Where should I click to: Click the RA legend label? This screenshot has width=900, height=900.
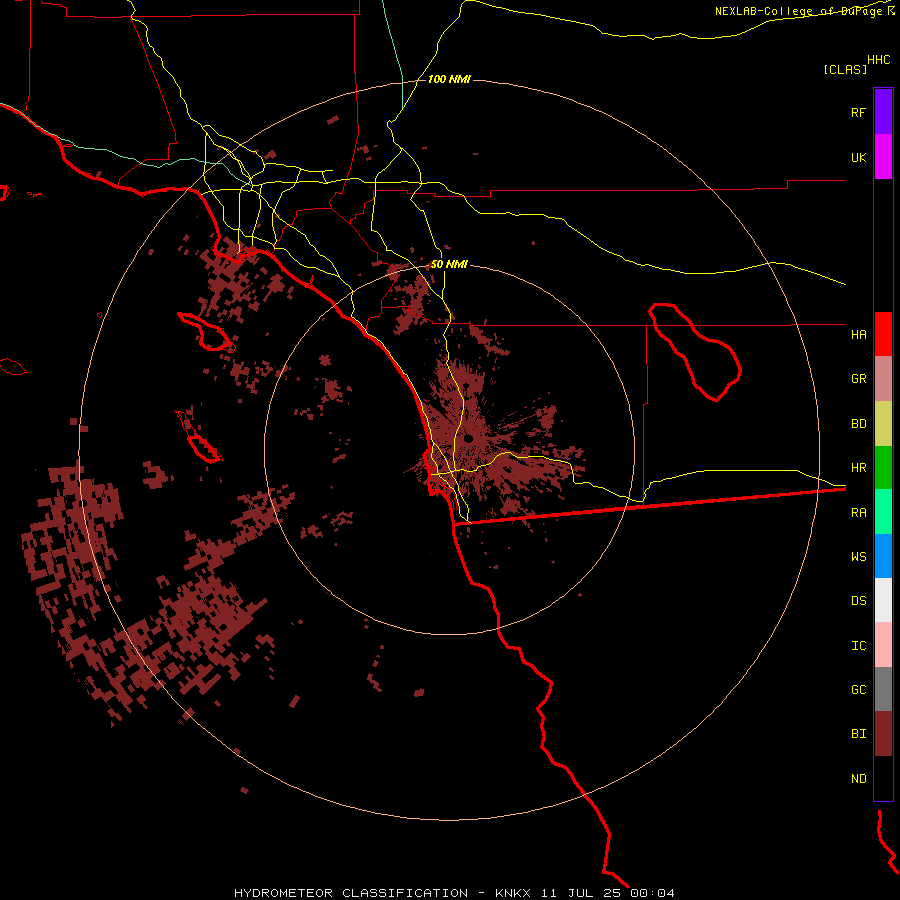click(x=858, y=512)
